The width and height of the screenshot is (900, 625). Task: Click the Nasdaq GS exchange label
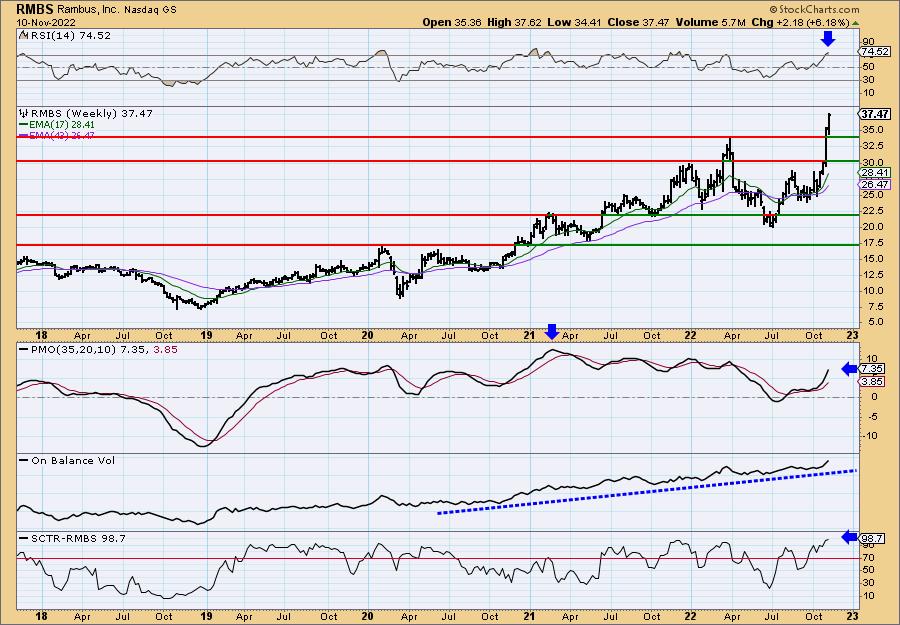click(149, 10)
